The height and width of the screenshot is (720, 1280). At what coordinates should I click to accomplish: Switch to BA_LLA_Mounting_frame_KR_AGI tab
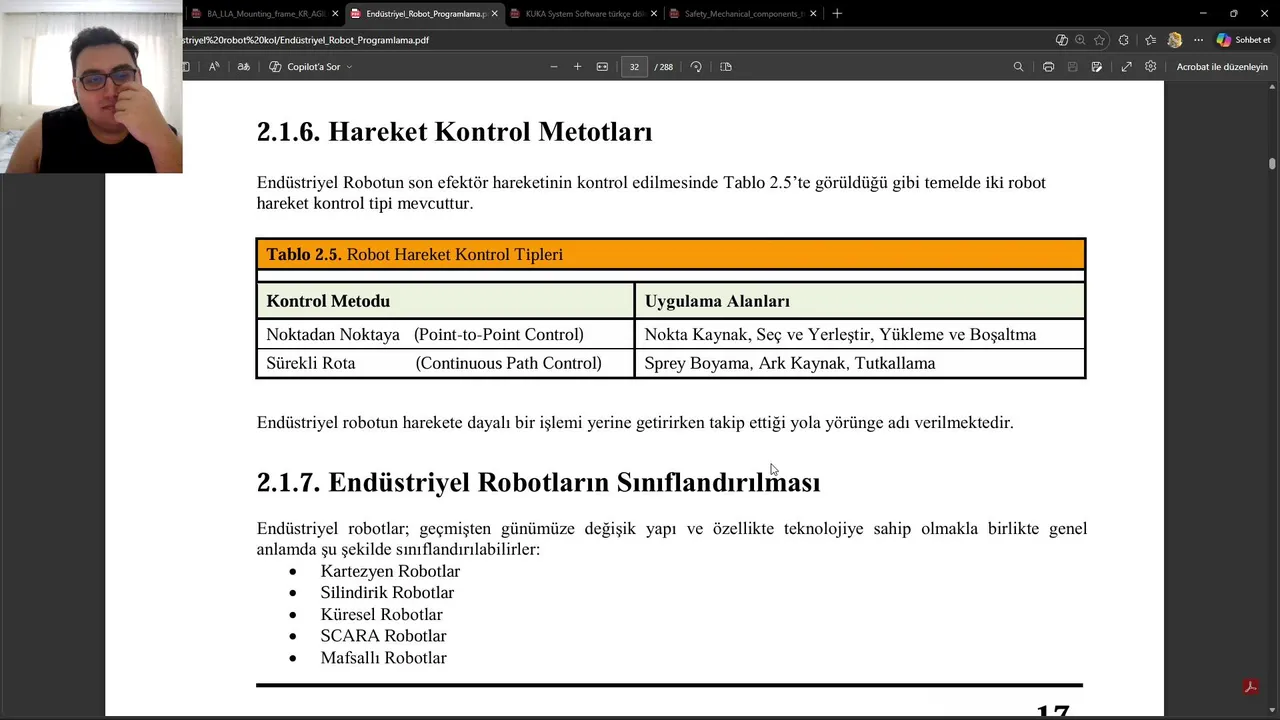[x=264, y=14]
